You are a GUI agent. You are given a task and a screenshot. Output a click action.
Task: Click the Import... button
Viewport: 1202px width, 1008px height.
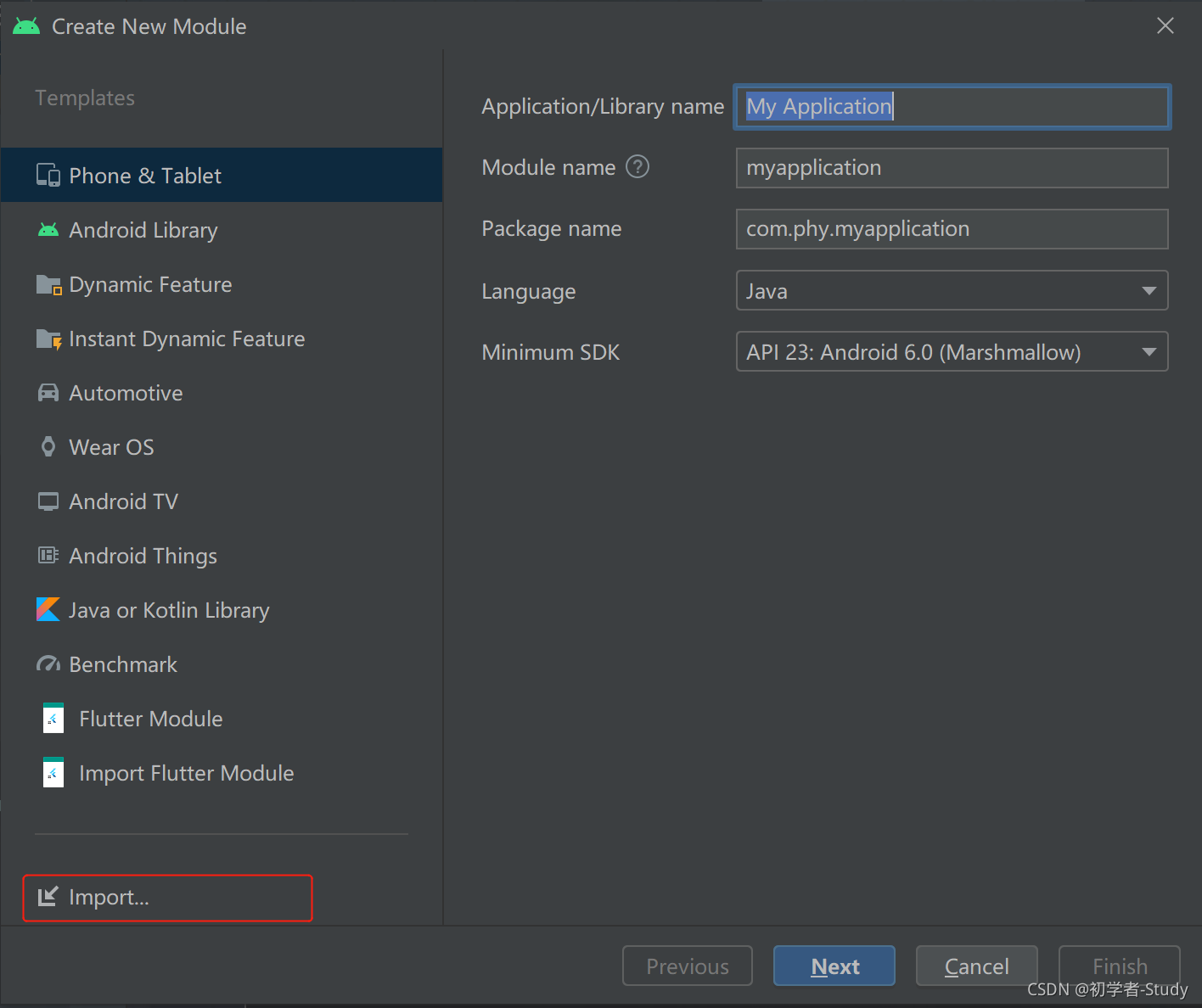point(168,898)
